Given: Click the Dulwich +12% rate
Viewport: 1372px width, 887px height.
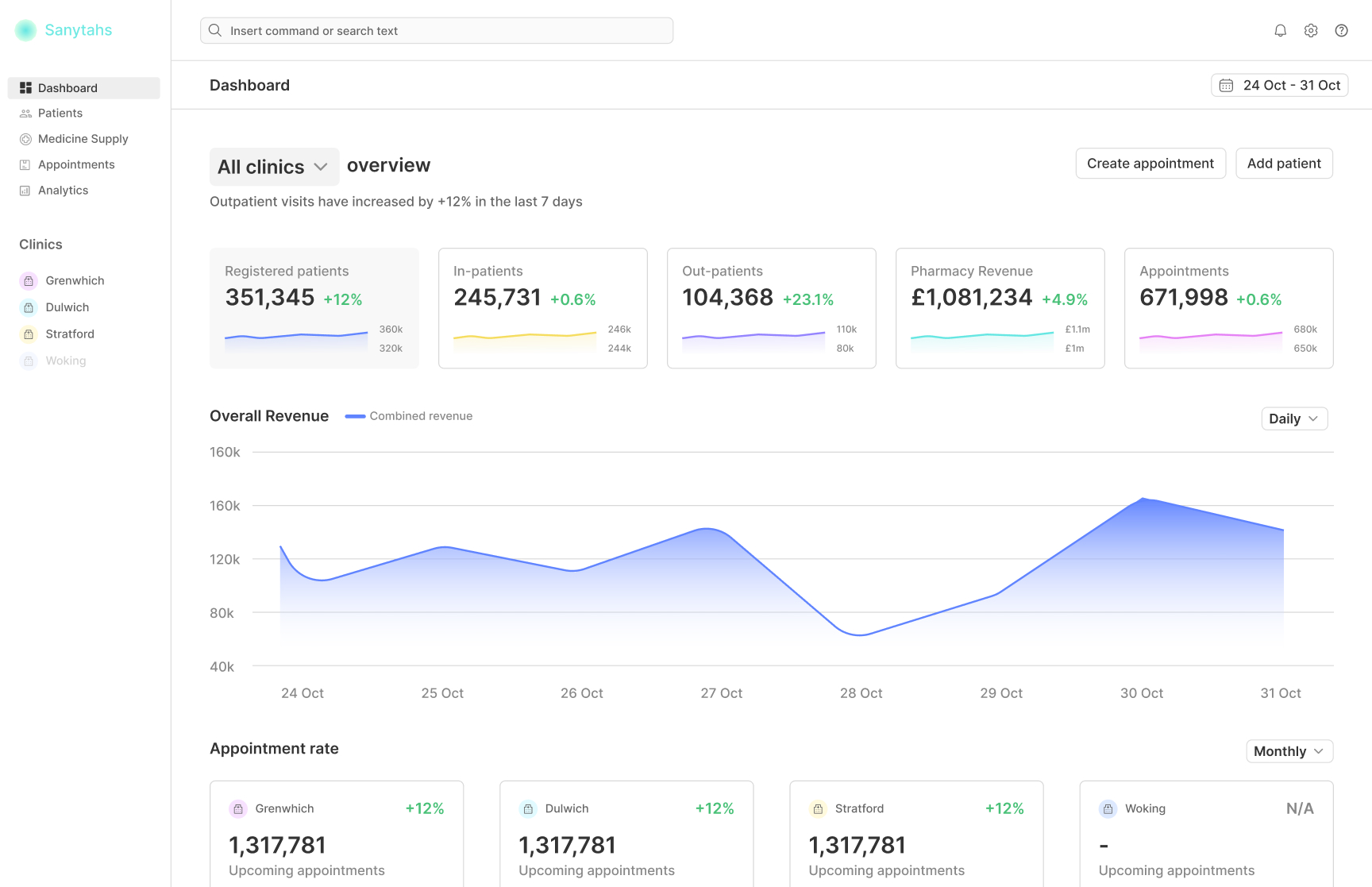Looking at the screenshot, I should tap(715, 808).
